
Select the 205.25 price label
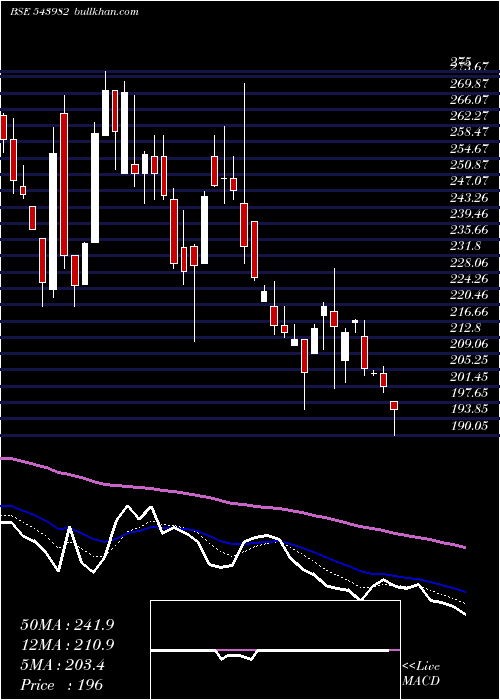(470, 361)
